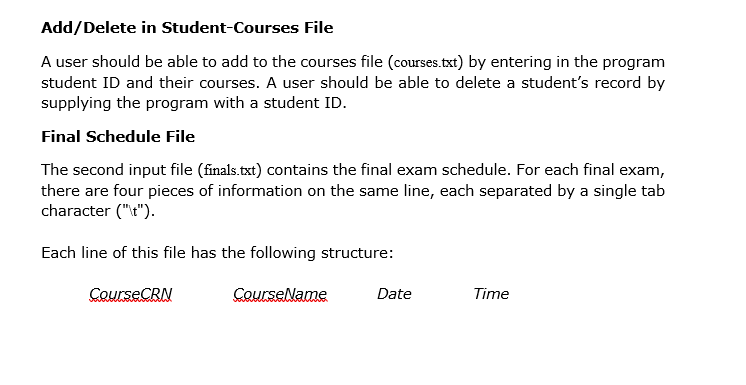Click the phrase 'student ID and their courses'

coord(148,83)
